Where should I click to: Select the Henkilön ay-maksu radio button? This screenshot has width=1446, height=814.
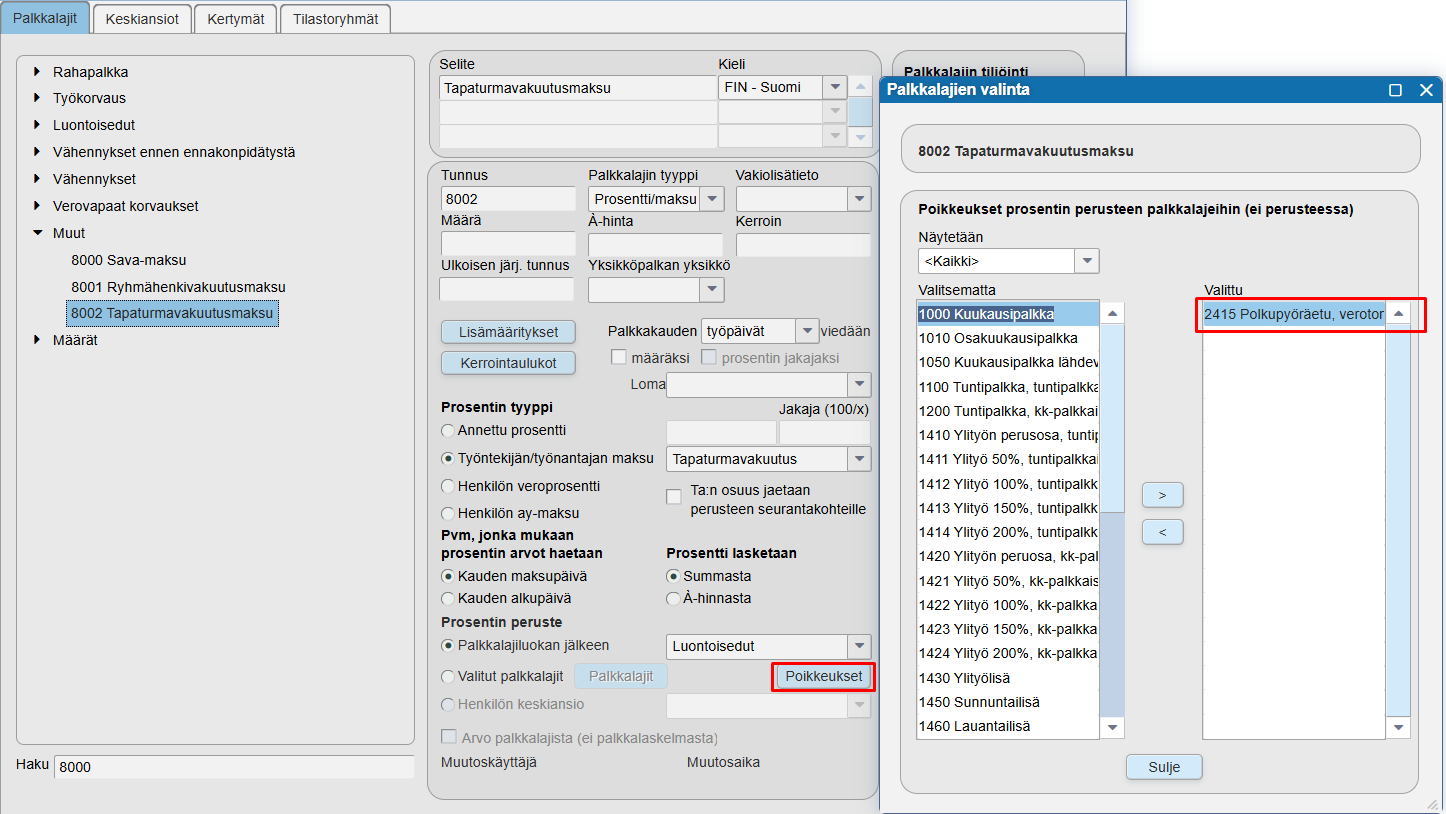(x=448, y=513)
